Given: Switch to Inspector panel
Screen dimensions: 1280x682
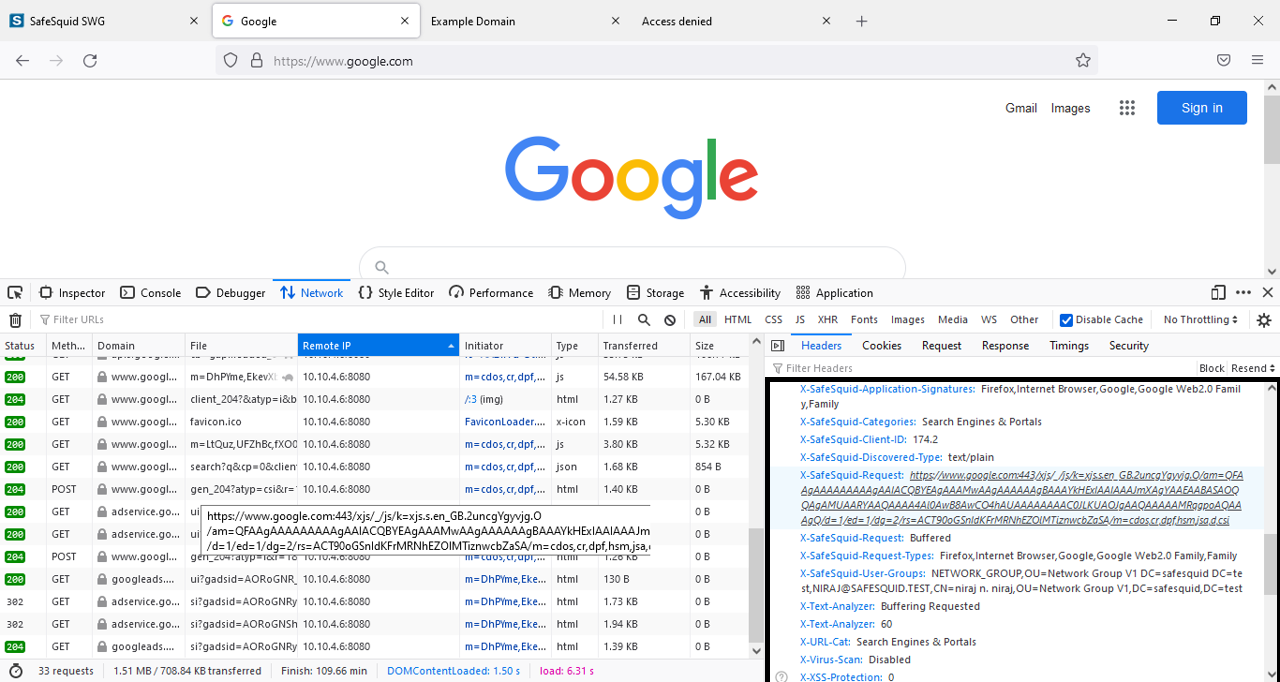Looking at the screenshot, I should [x=72, y=293].
